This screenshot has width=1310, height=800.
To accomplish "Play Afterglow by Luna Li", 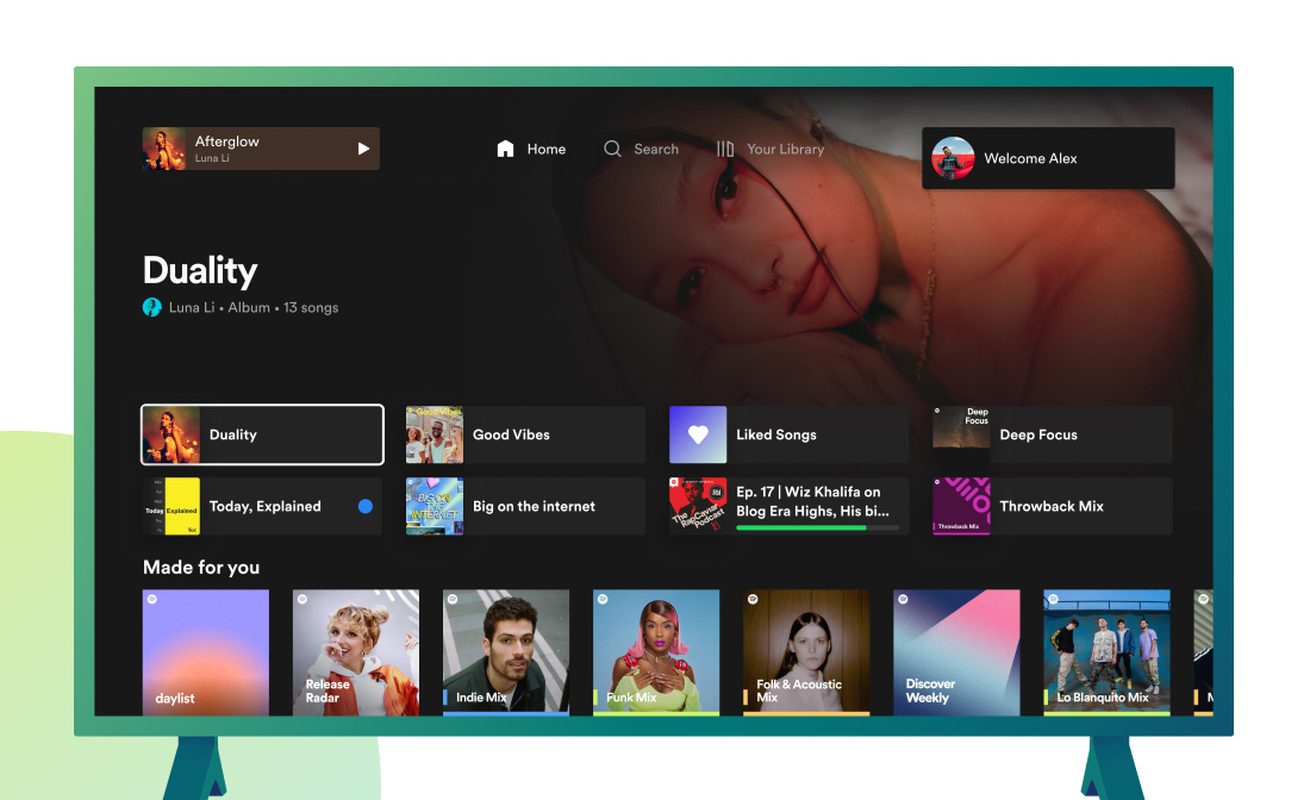I will (x=363, y=149).
